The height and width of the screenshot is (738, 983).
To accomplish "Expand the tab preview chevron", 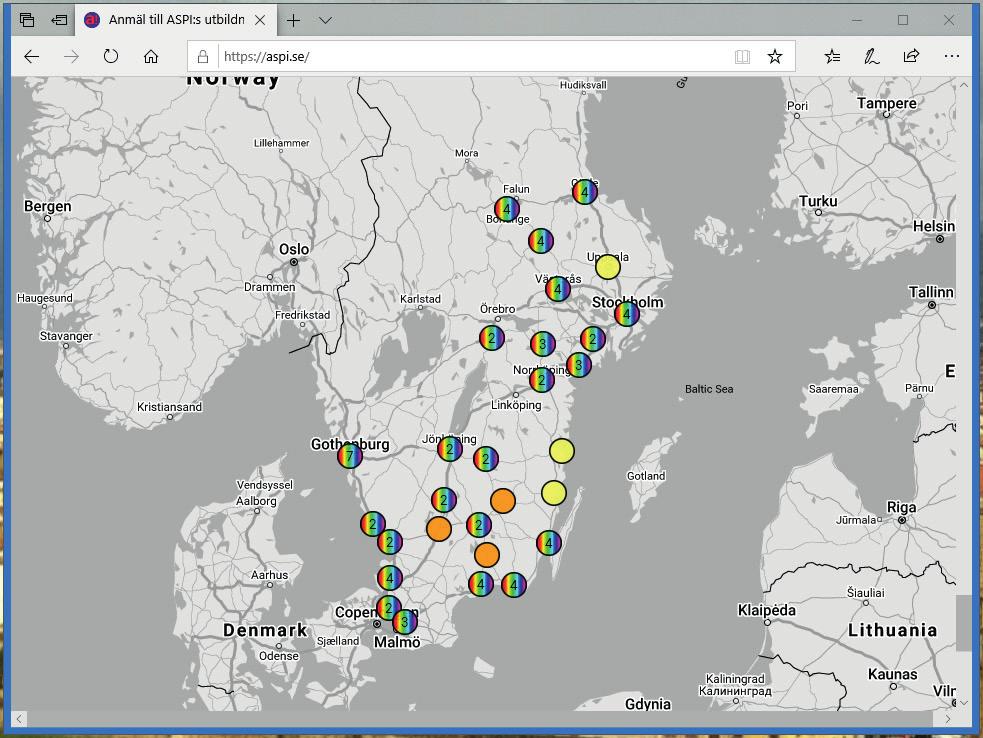I will [x=325, y=20].
